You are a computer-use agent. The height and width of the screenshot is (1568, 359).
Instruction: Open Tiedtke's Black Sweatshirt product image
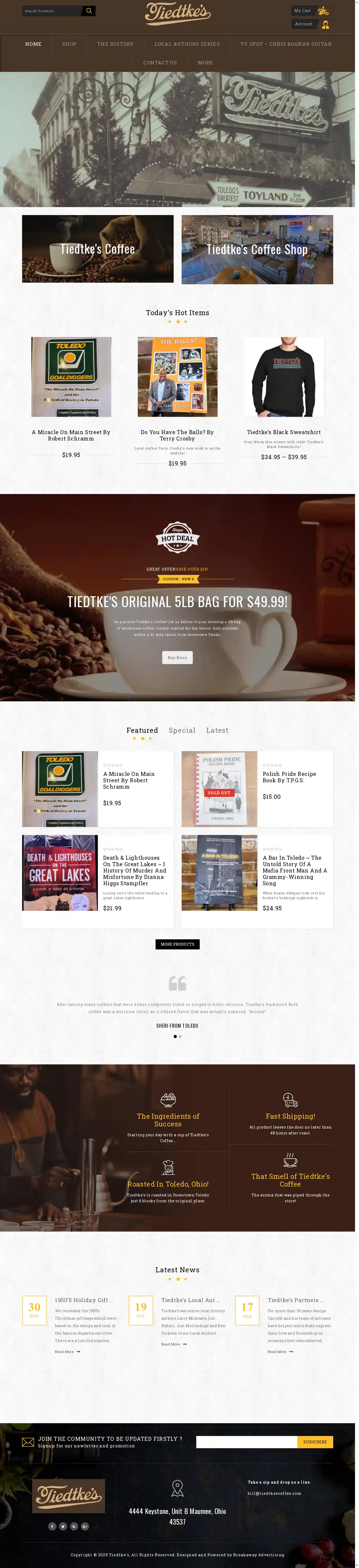[x=283, y=377]
